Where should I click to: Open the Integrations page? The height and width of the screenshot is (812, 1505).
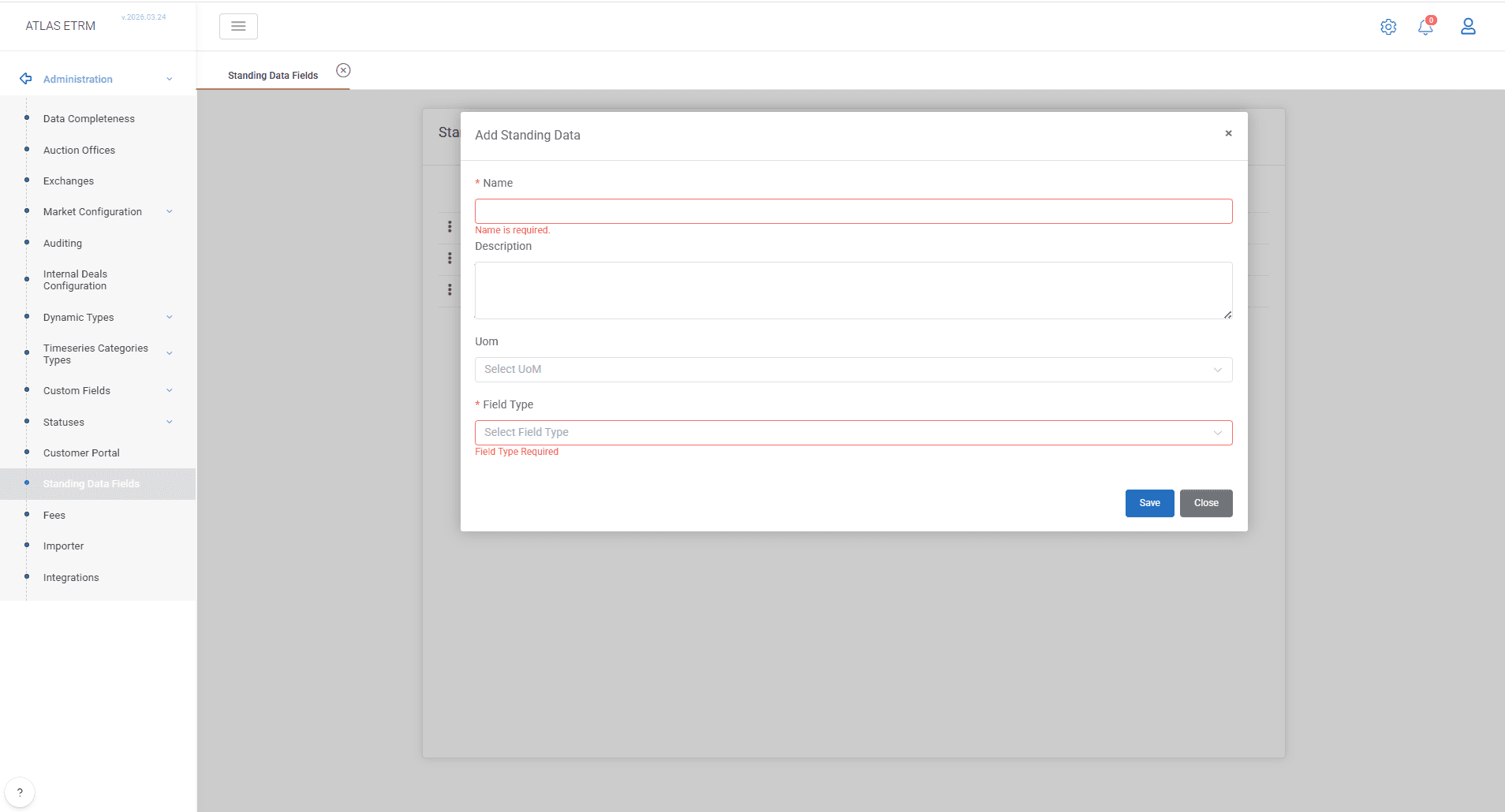click(71, 578)
